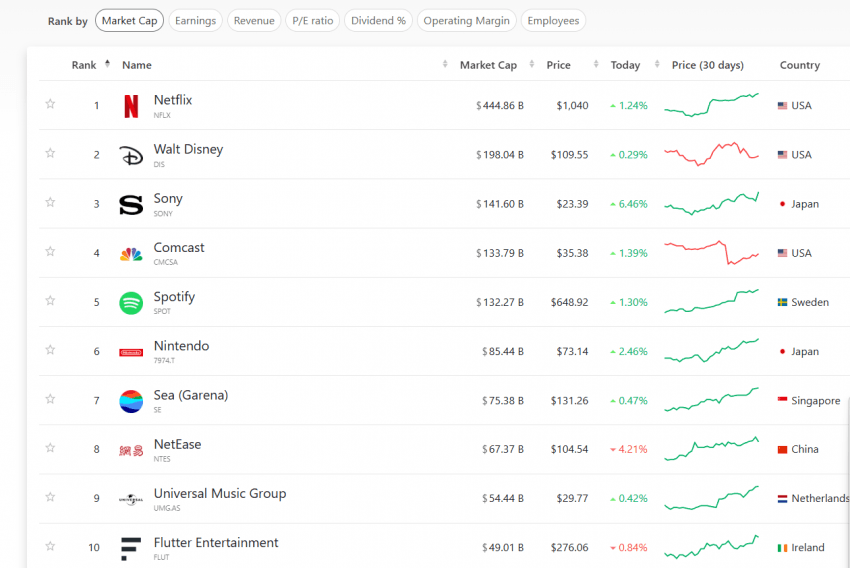Toggle favorite star for Netflix
Viewport: 850px width, 568px height.
point(50,104)
